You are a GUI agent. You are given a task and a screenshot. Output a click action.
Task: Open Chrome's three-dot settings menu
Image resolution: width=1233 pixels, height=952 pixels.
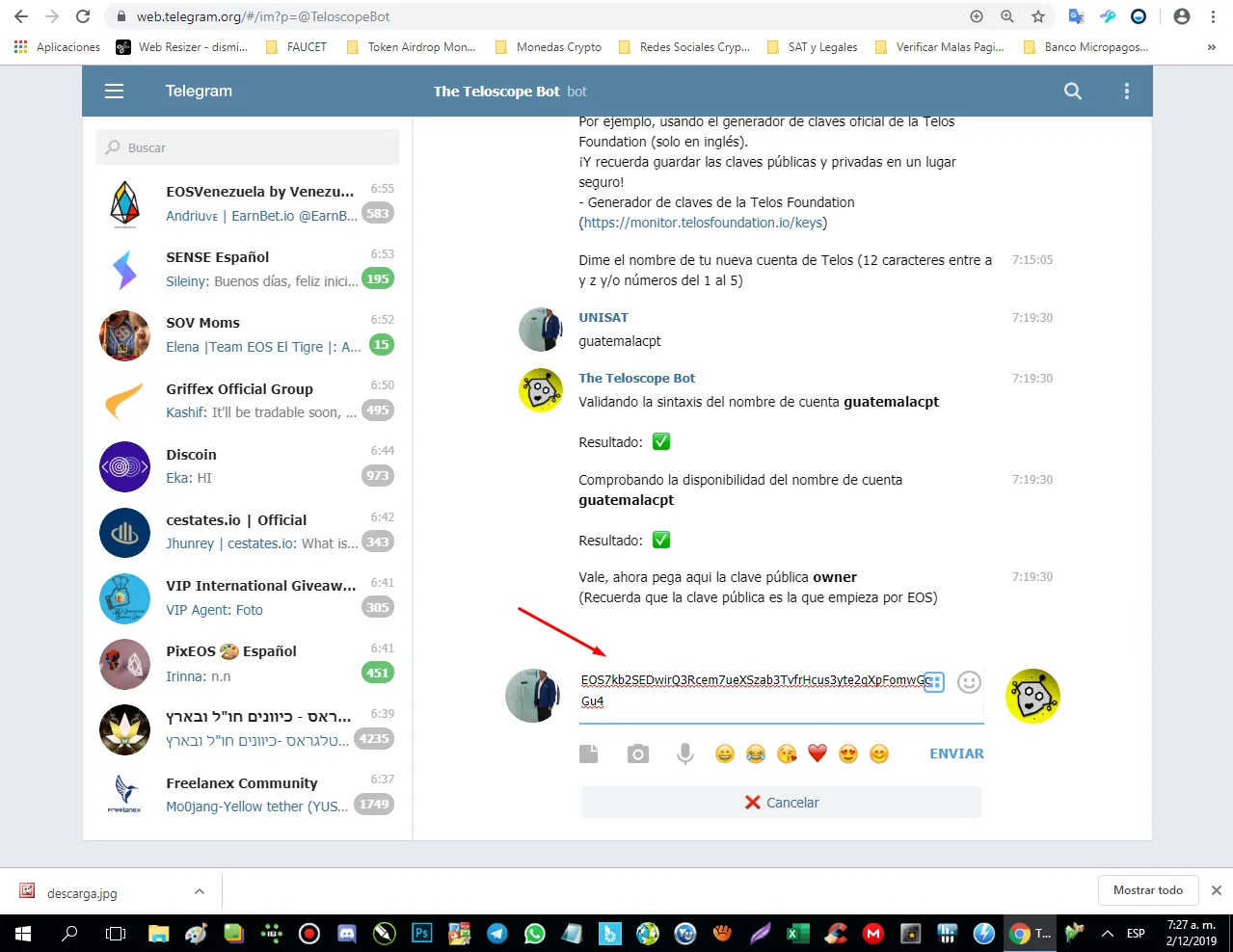click(x=1213, y=16)
